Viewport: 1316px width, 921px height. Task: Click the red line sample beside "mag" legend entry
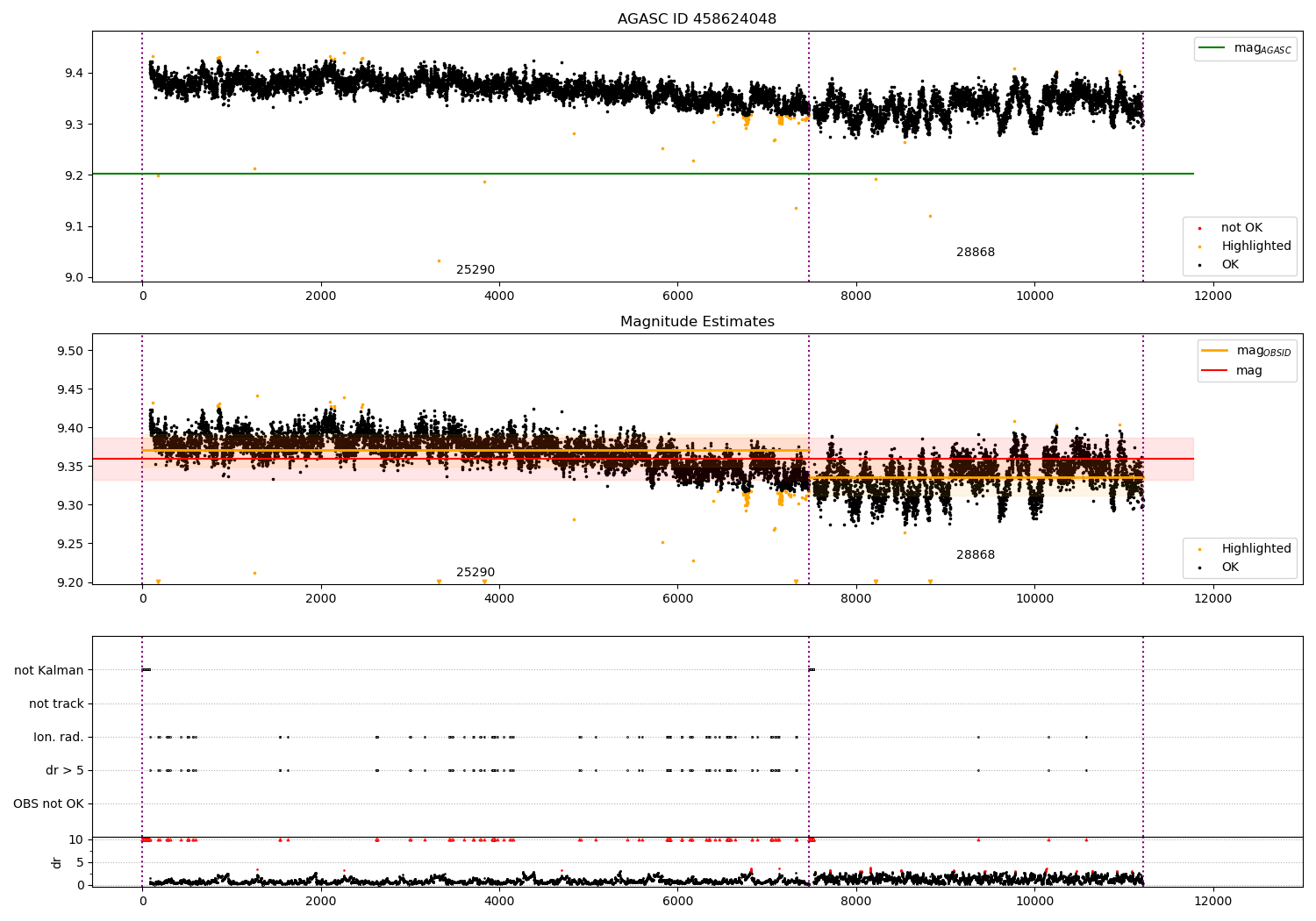point(1215,370)
